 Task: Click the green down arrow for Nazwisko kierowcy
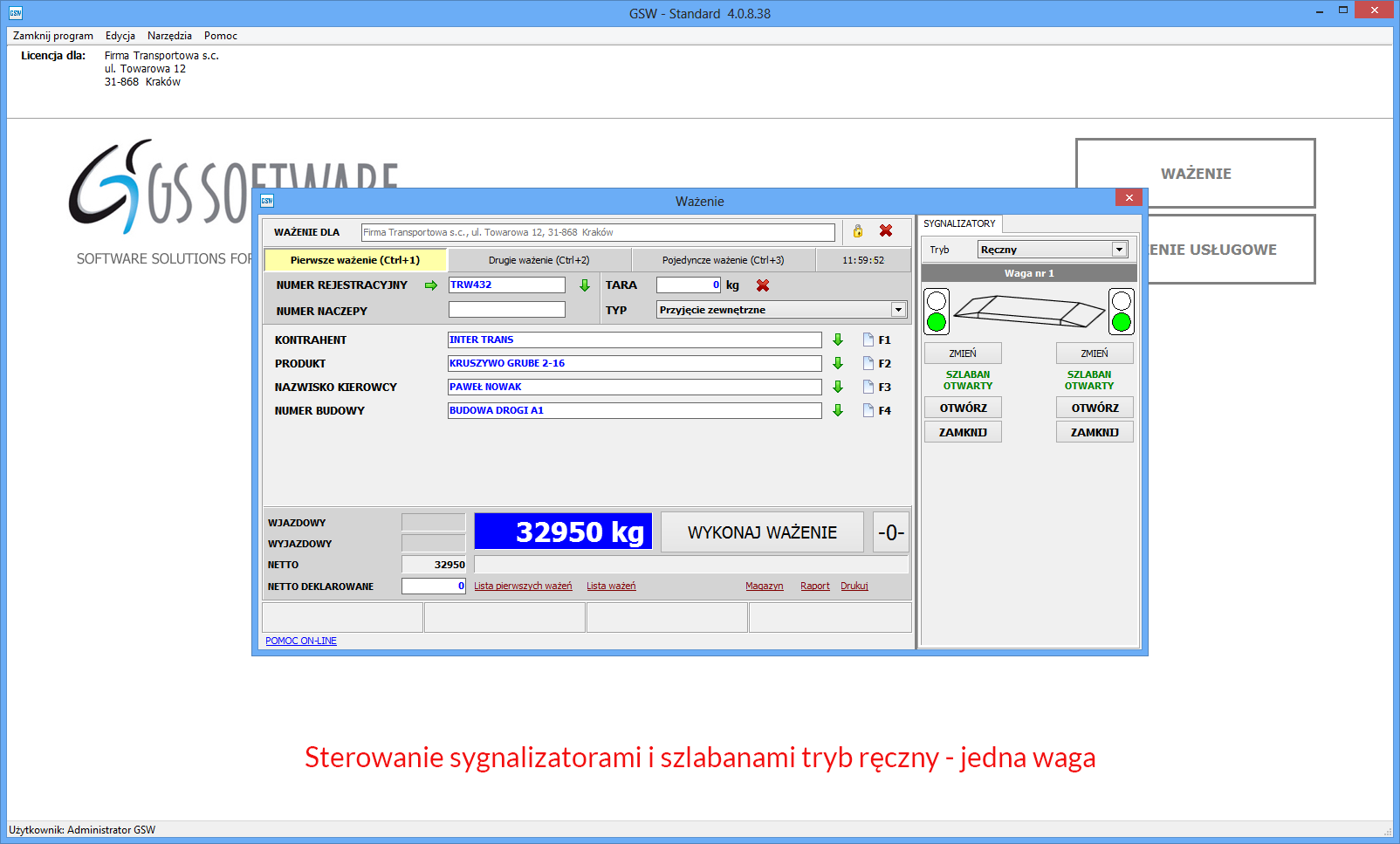click(x=838, y=387)
